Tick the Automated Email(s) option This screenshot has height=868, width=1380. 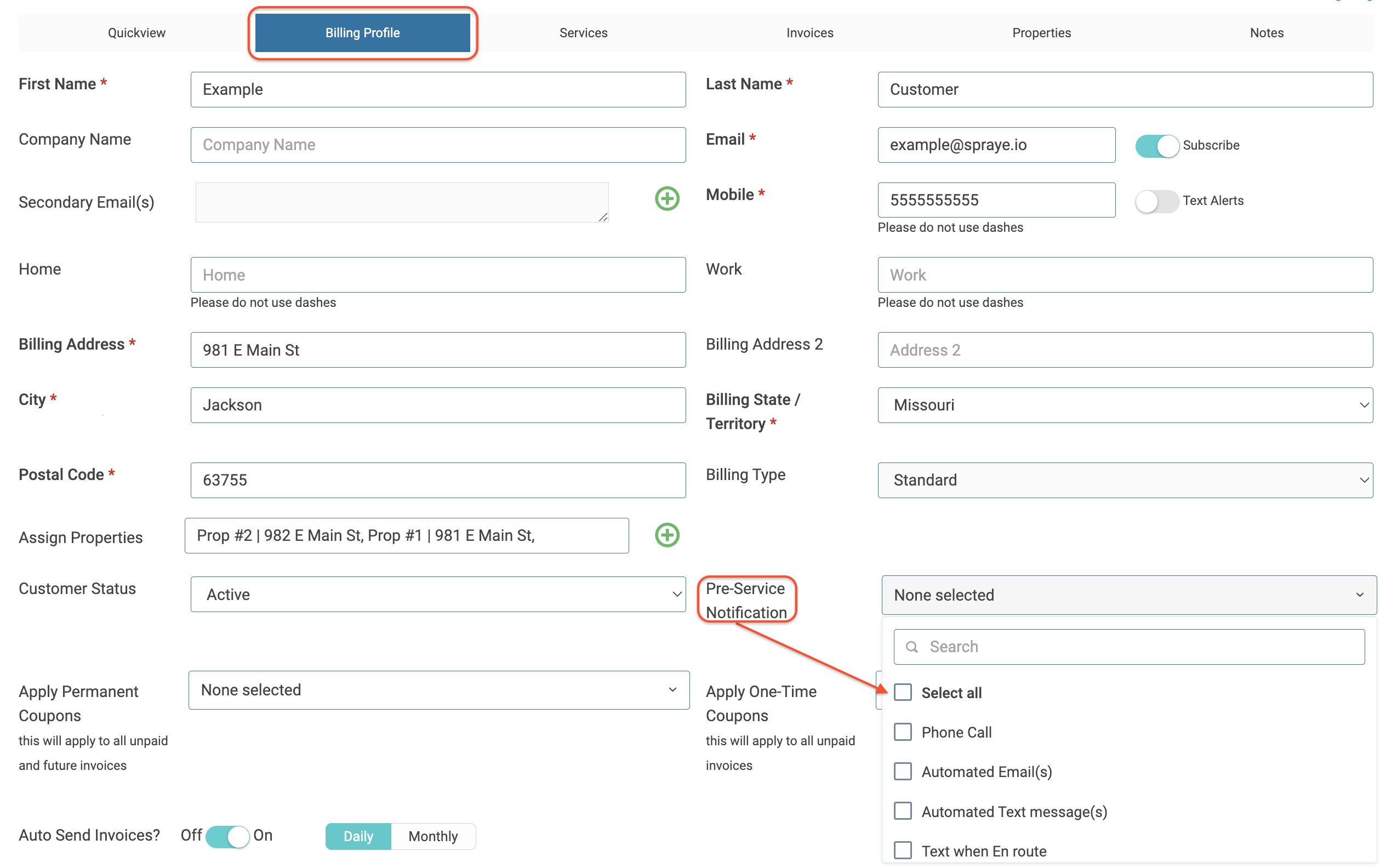903,772
